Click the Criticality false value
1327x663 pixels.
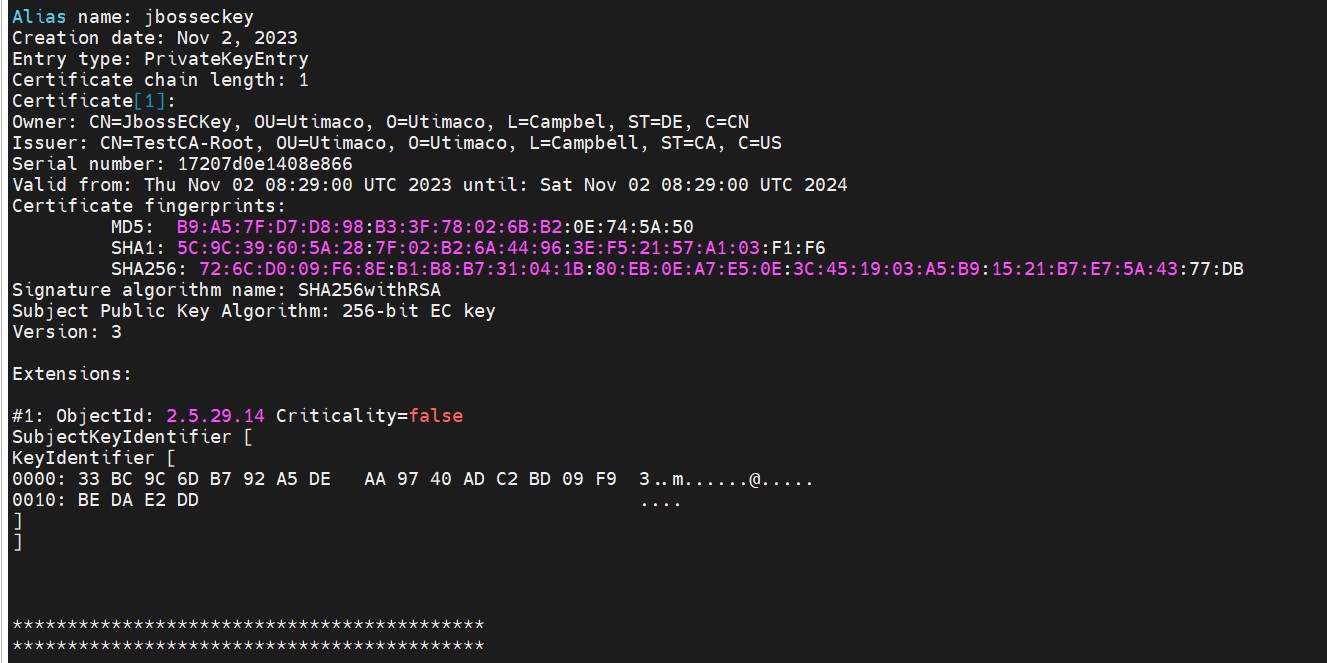[435, 416]
